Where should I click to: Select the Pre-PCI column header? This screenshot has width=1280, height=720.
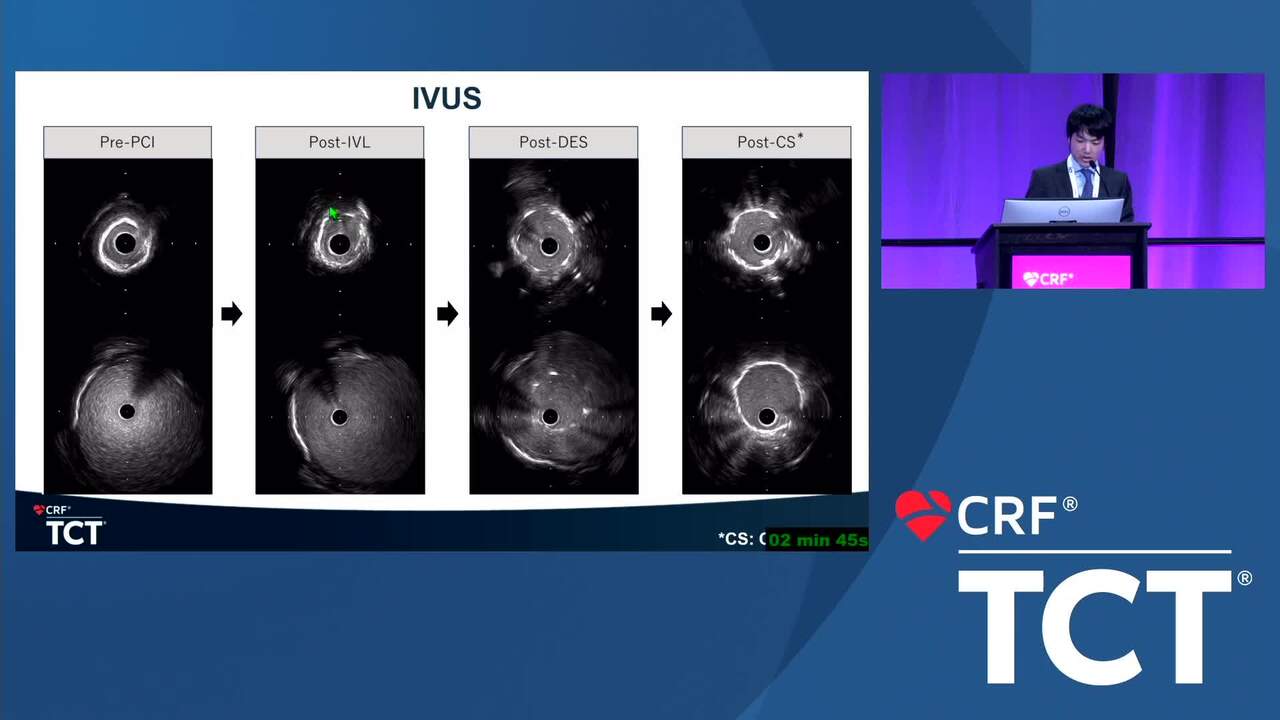127,142
